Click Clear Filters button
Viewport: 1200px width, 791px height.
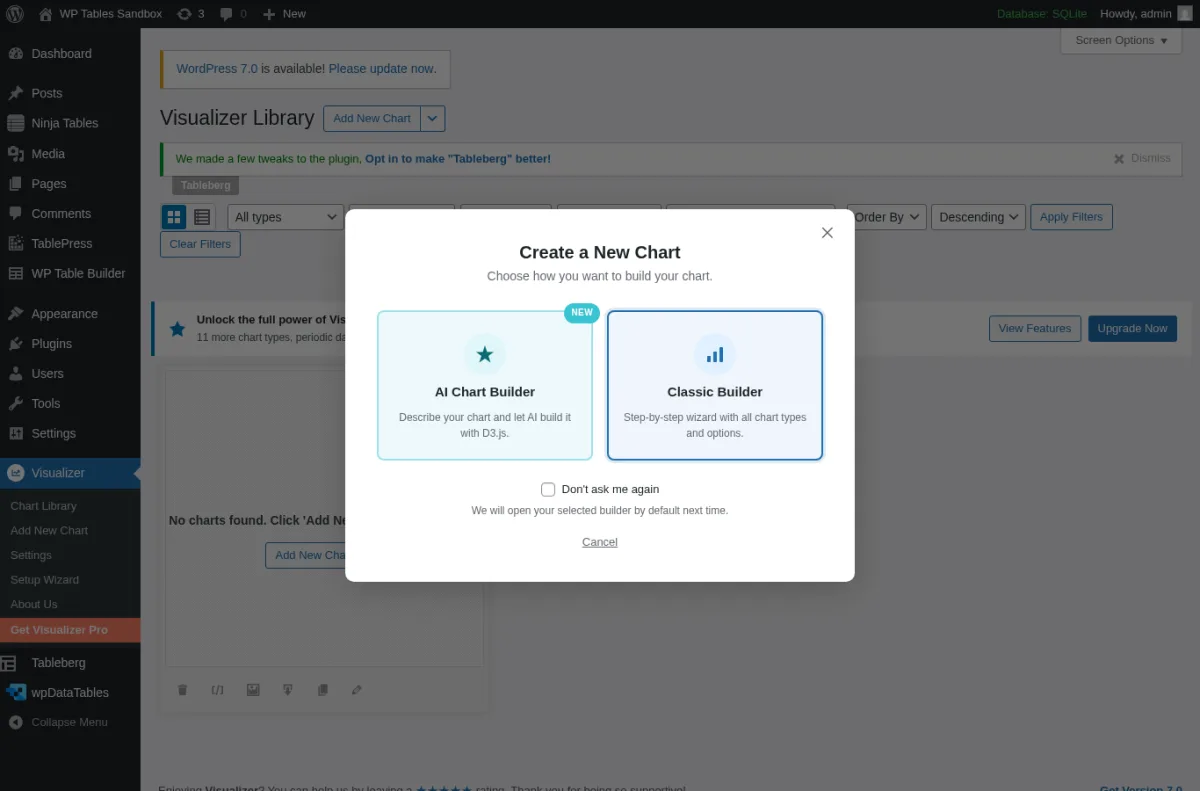tap(200, 244)
